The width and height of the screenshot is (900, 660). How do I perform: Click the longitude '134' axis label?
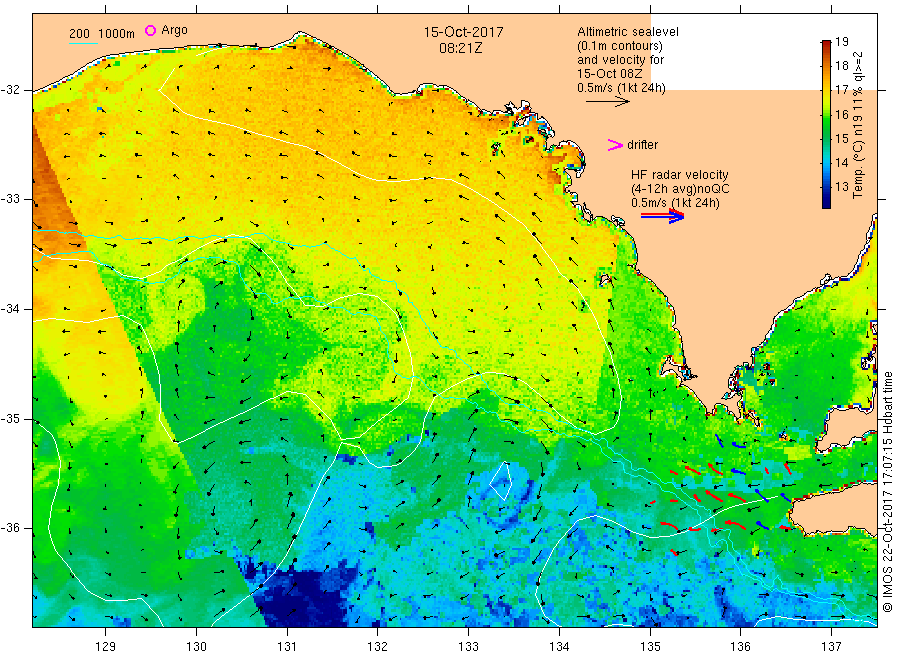point(559,647)
